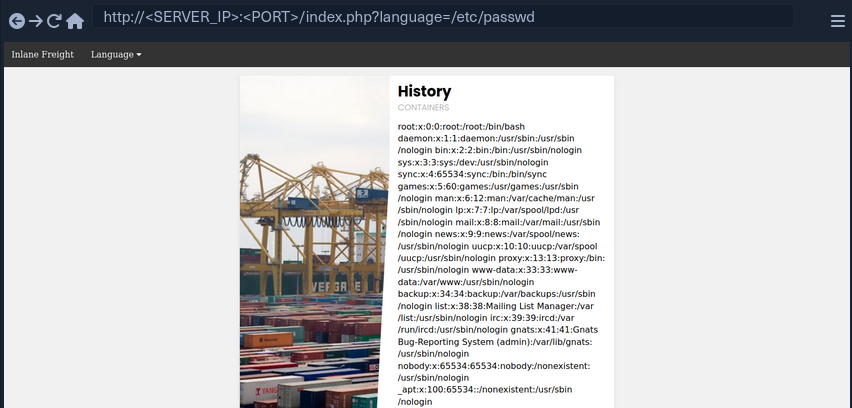The width and height of the screenshot is (852, 408).
Task: Go to the home page icon
Action: pyautogui.click(x=75, y=20)
